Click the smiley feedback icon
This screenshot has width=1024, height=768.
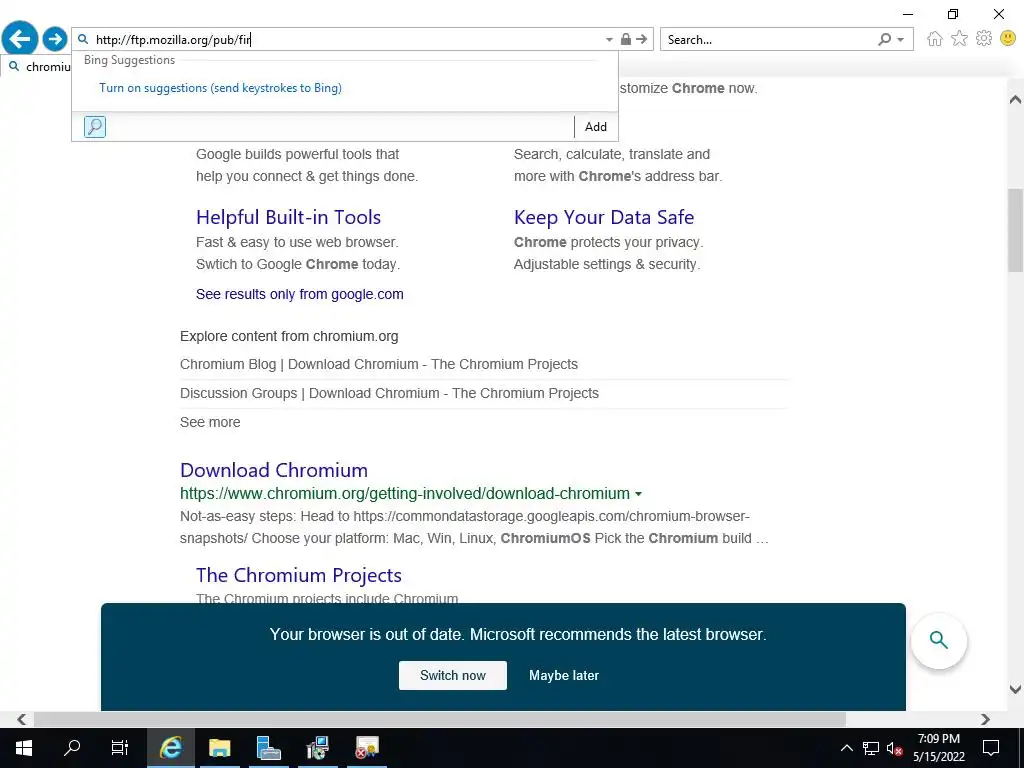click(1008, 39)
